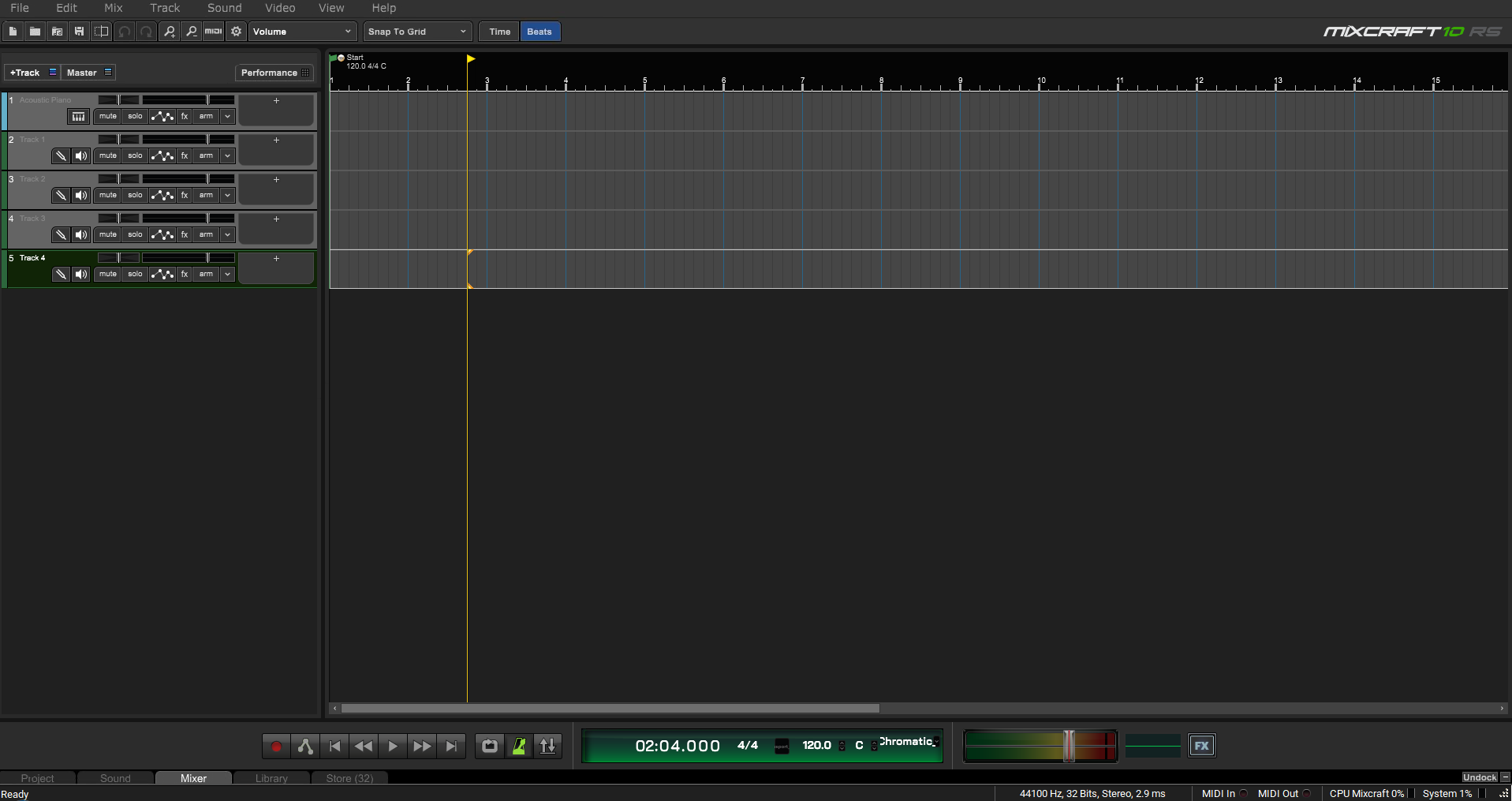Toggle automation icon on Track 3
Screen dimensions: 1512x801
pyautogui.click(x=162, y=234)
